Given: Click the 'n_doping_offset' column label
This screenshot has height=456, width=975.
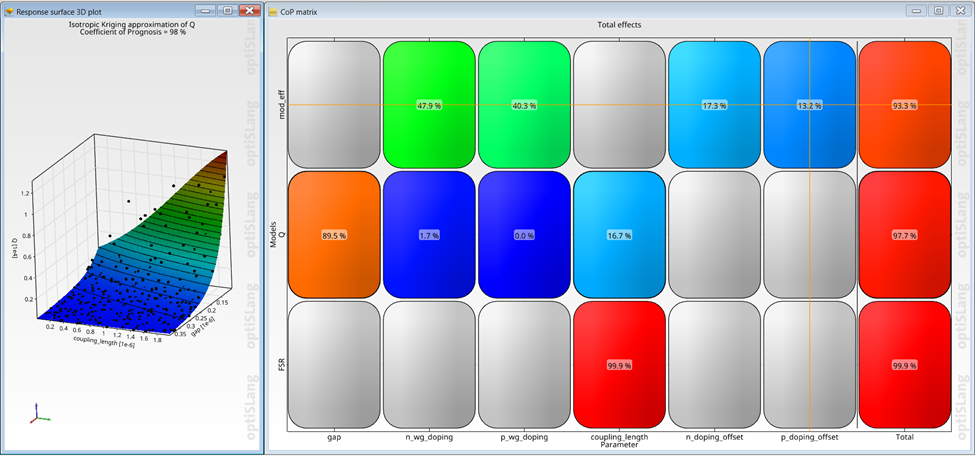Looking at the screenshot, I should click(714, 437).
